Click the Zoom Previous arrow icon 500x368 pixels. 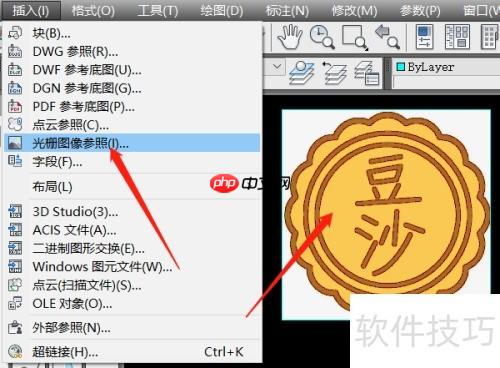pyautogui.click(x=387, y=37)
